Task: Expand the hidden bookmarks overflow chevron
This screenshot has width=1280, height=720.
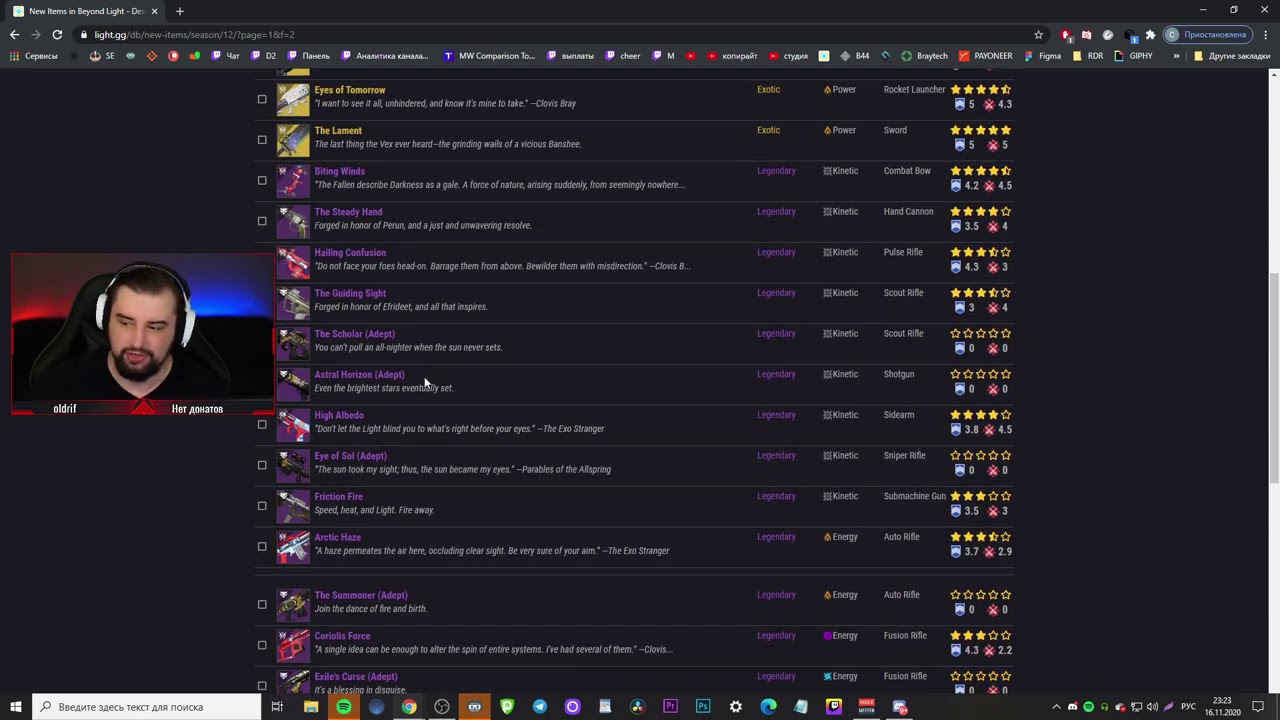Action: coord(1176,56)
